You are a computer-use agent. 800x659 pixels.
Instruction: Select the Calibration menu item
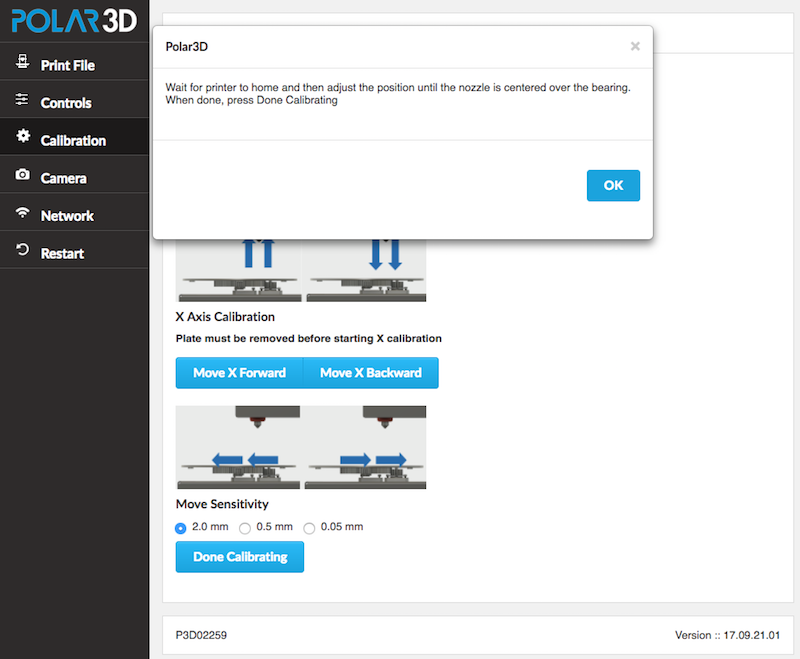point(74,137)
